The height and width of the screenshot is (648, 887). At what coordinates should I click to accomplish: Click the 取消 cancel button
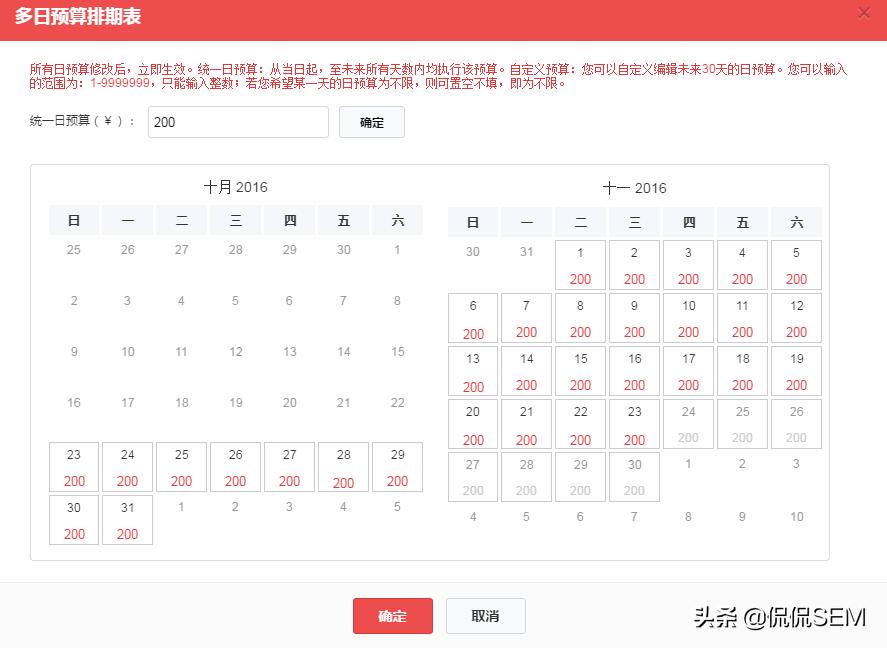(486, 616)
